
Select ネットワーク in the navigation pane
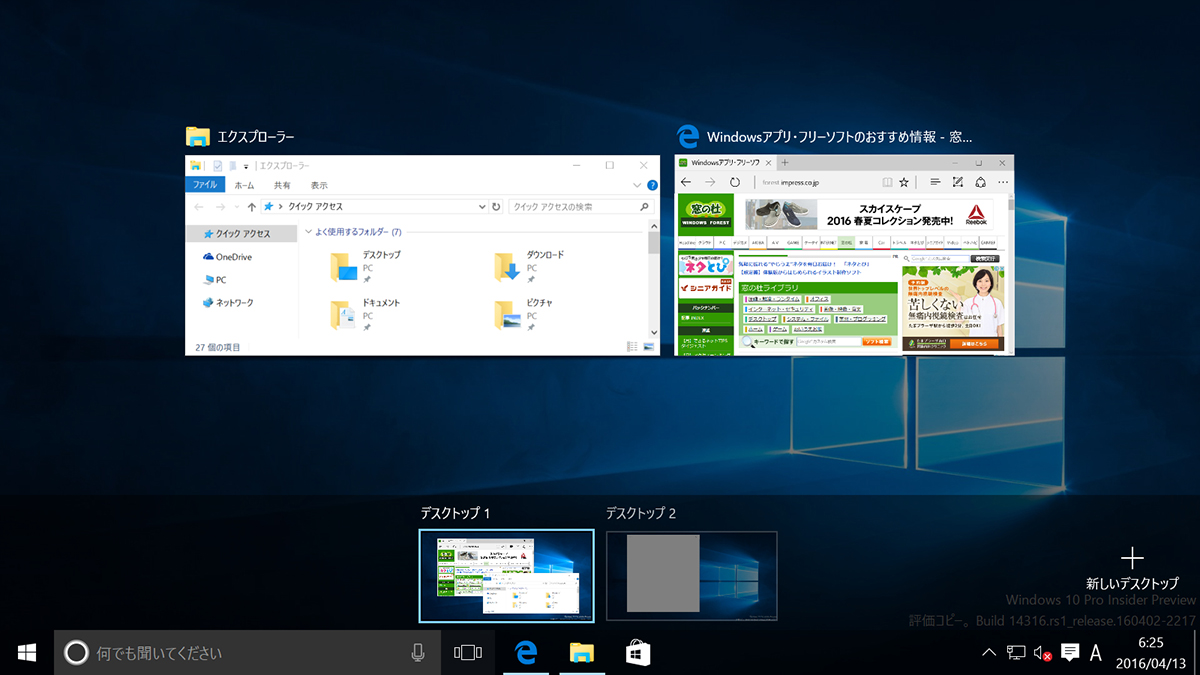[x=228, y=302]
